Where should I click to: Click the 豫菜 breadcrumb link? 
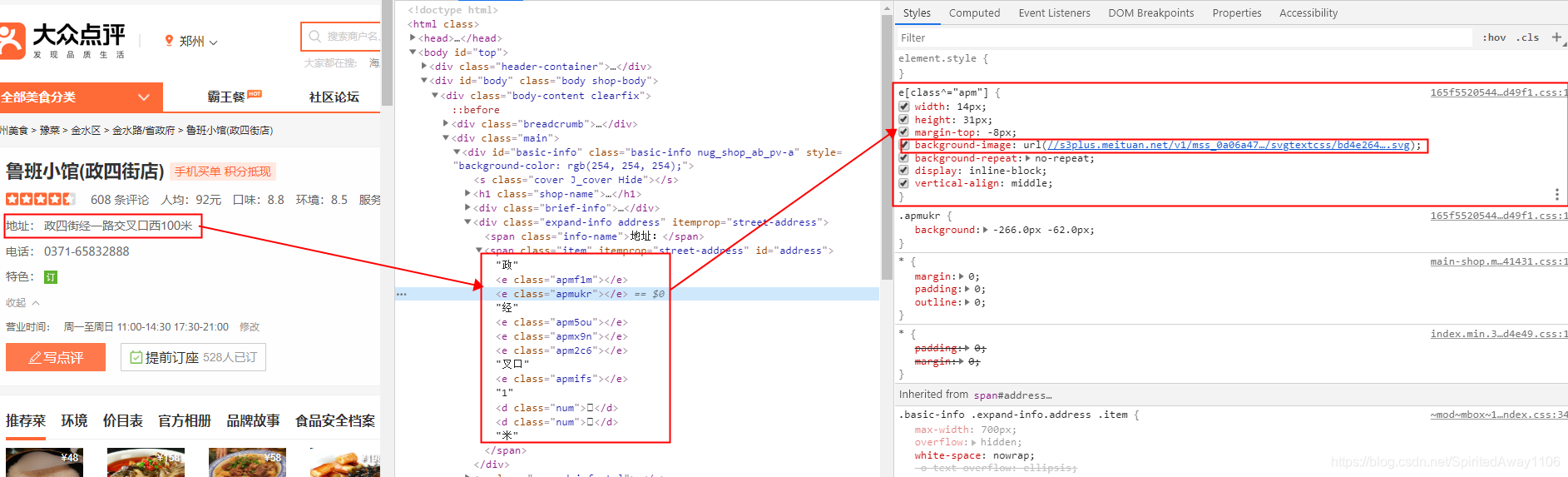tap(50, 131)
